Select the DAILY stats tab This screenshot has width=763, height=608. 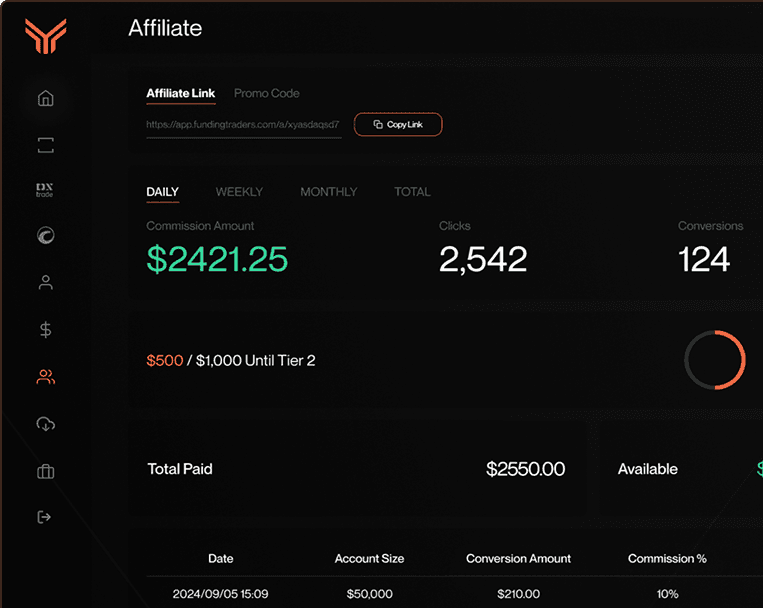tap(163, 192)
